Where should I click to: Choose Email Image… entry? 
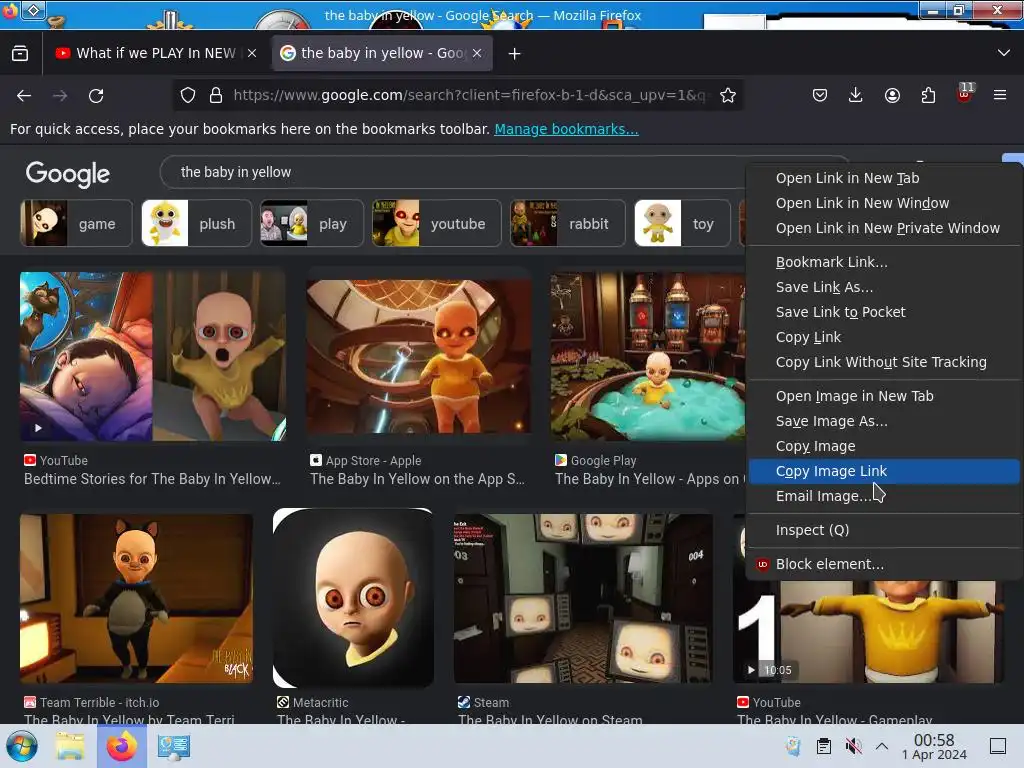884,496
